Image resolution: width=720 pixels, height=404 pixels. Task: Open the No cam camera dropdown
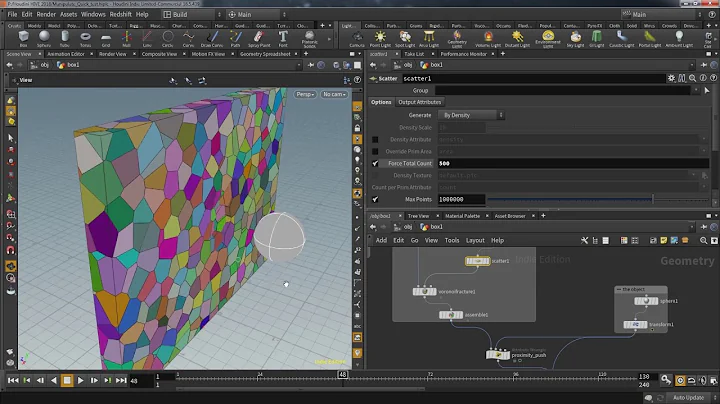coord(334,94)
